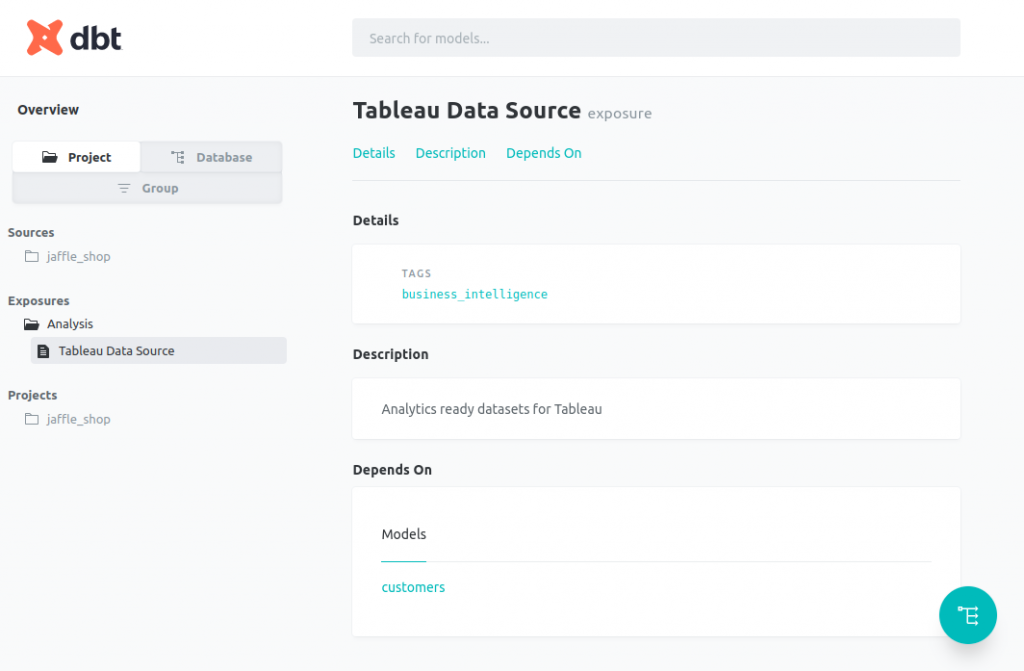Click the document icon beside Tableau Data Source

click(43, 351)
